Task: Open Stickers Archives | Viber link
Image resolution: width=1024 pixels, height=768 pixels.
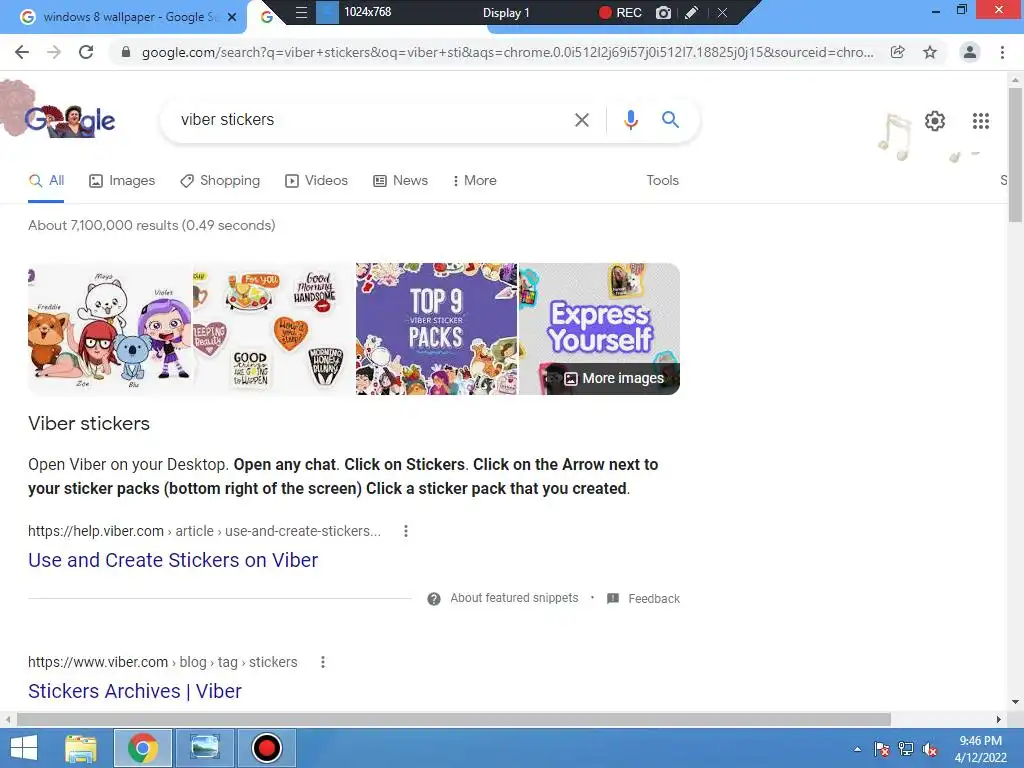Action: [135, 692]
